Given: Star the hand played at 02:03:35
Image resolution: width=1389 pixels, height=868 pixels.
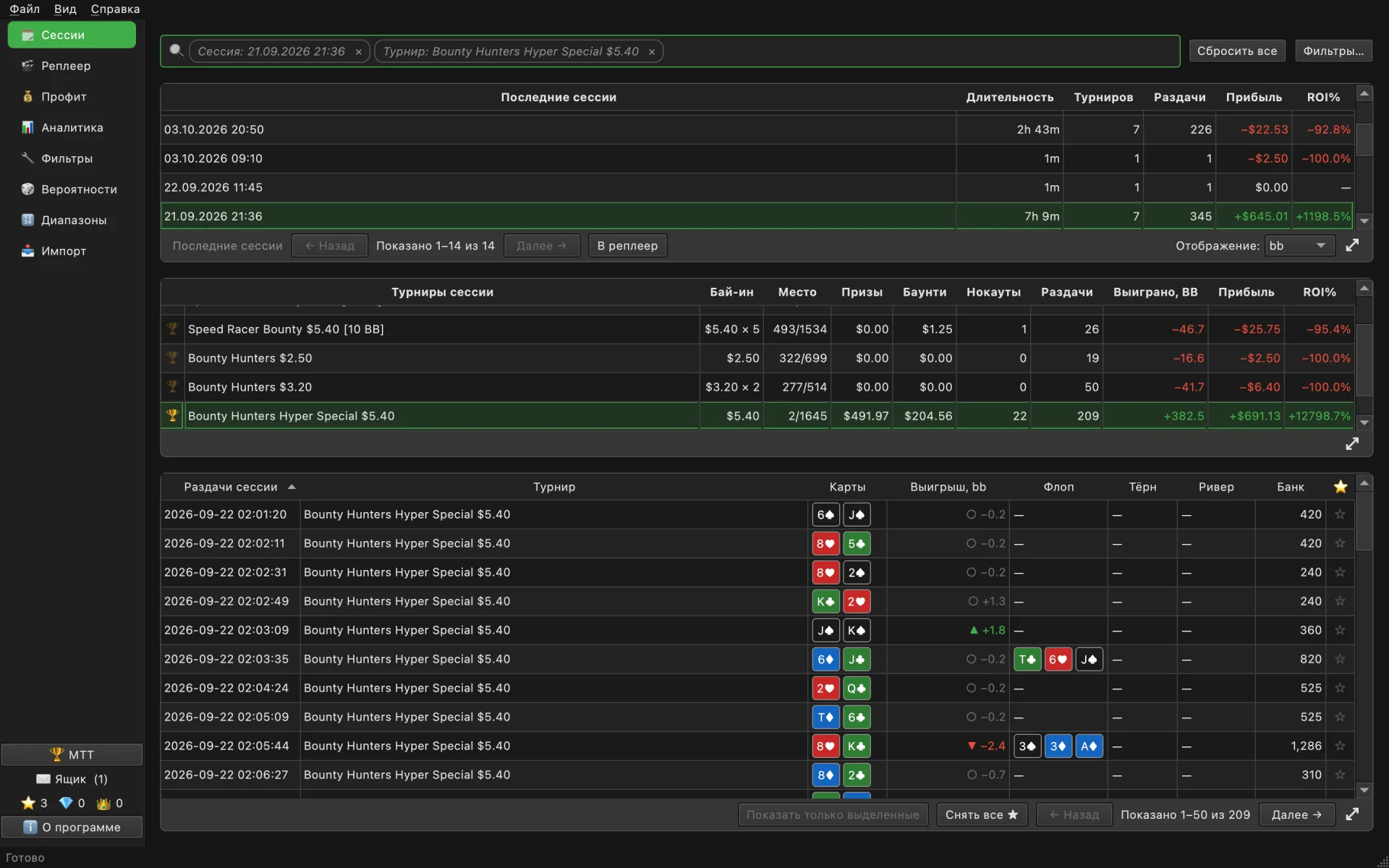Looking at the screenshot, I should [x=1340, y=659].
